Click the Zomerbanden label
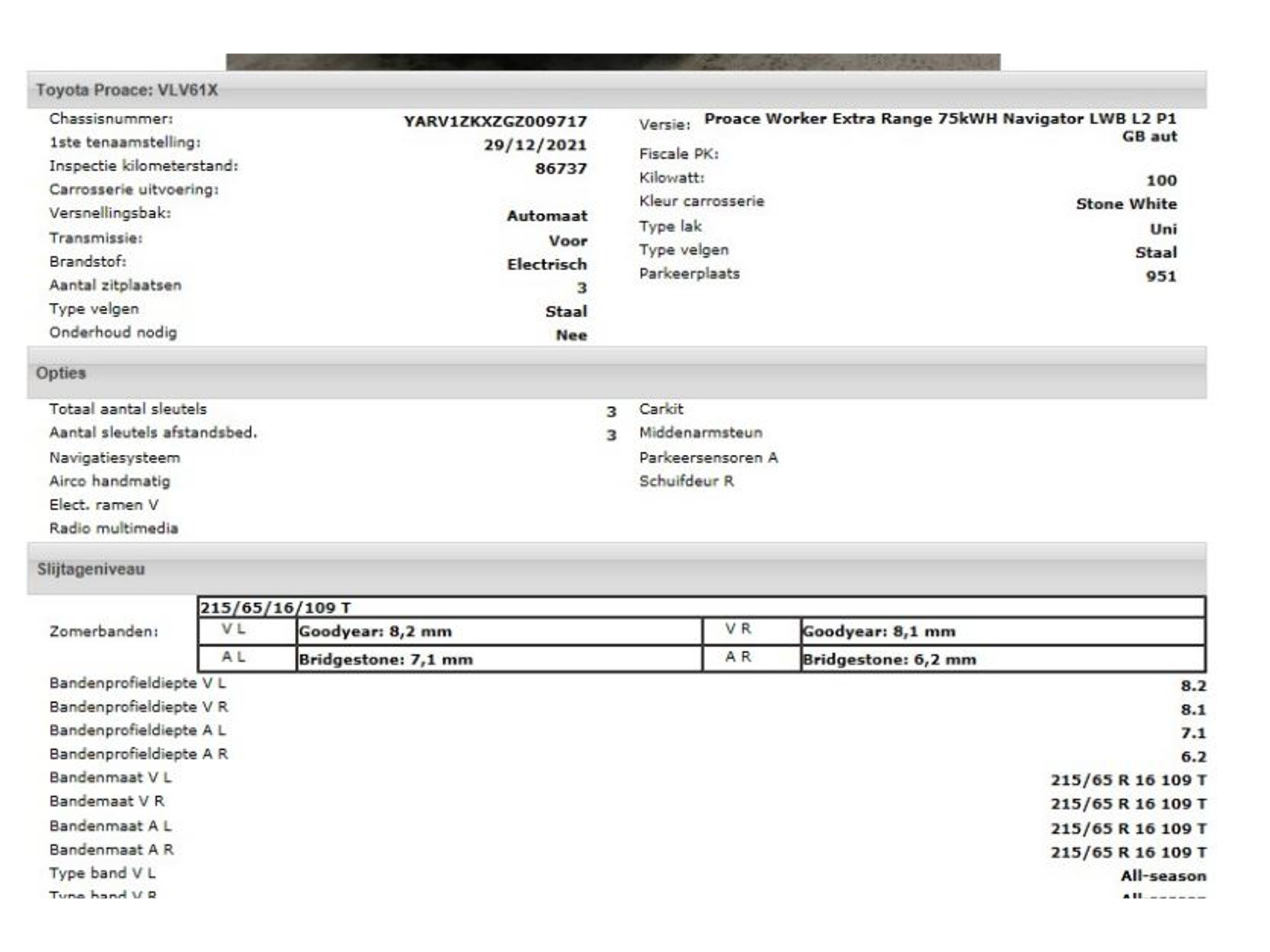 pyautogui.click(x=104, y=632)
